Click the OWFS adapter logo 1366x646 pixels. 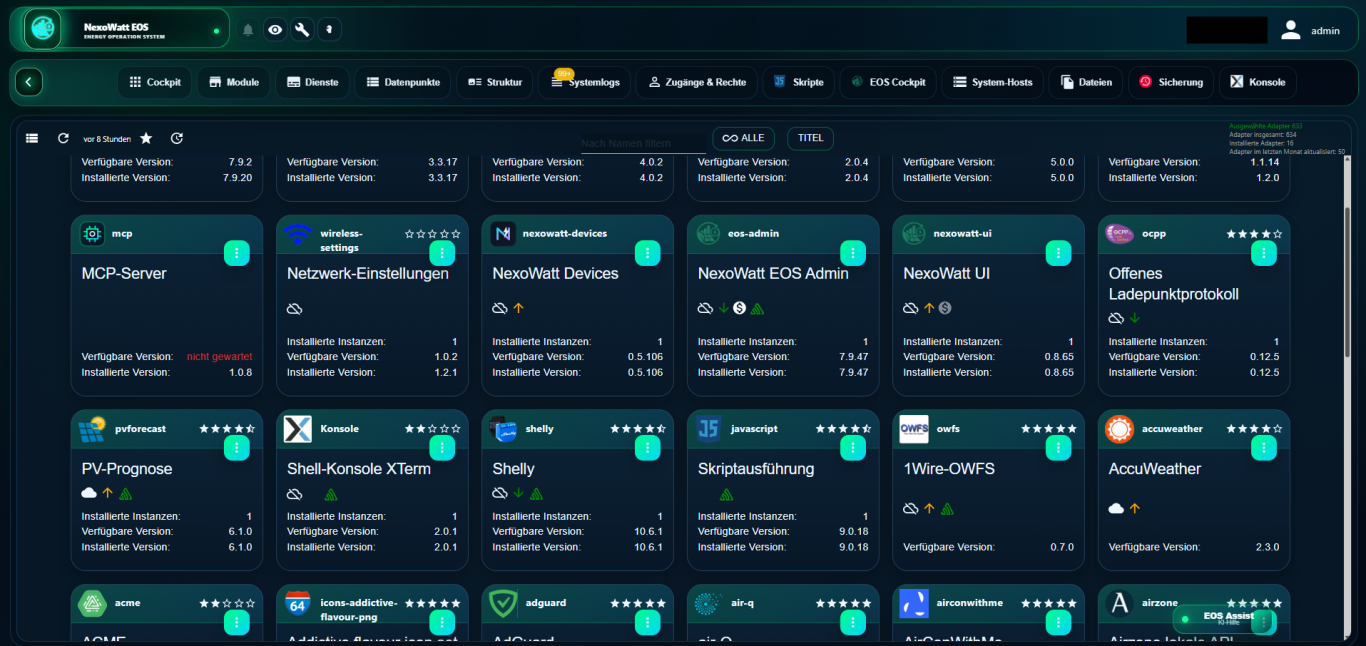914,429
